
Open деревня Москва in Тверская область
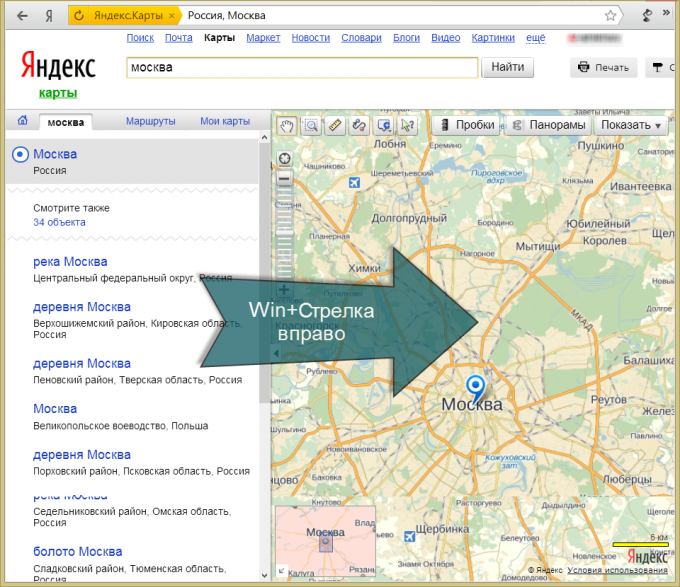[x=82, y=363]
